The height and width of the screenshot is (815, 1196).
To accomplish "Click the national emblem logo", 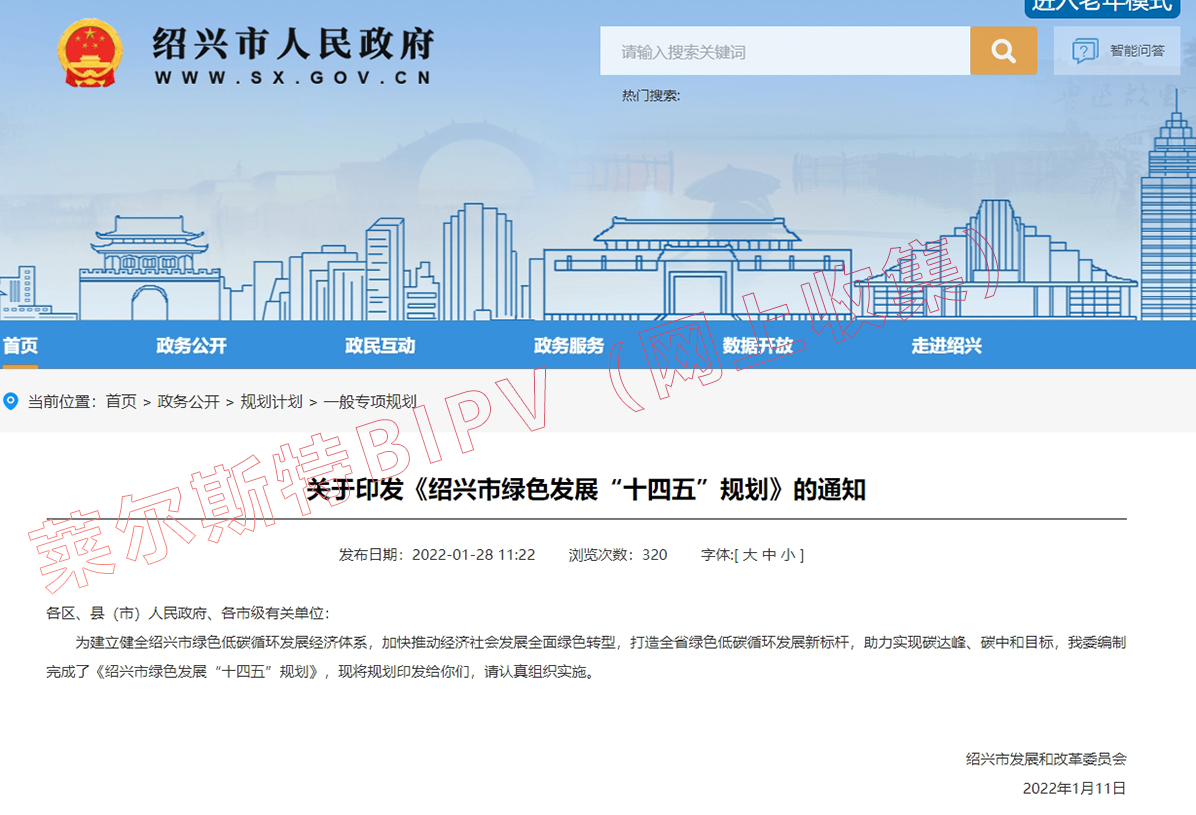I will point(90,53).
